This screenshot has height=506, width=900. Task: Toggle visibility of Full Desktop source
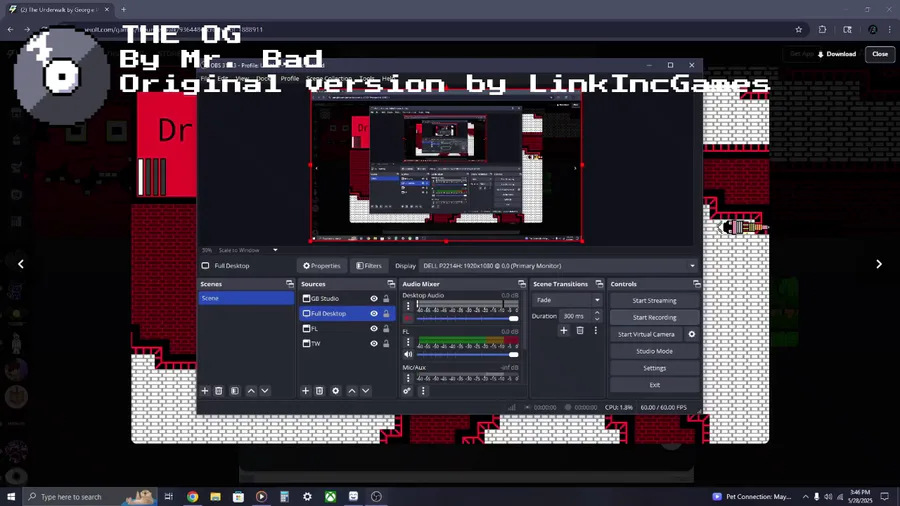[x=374, y=314]
